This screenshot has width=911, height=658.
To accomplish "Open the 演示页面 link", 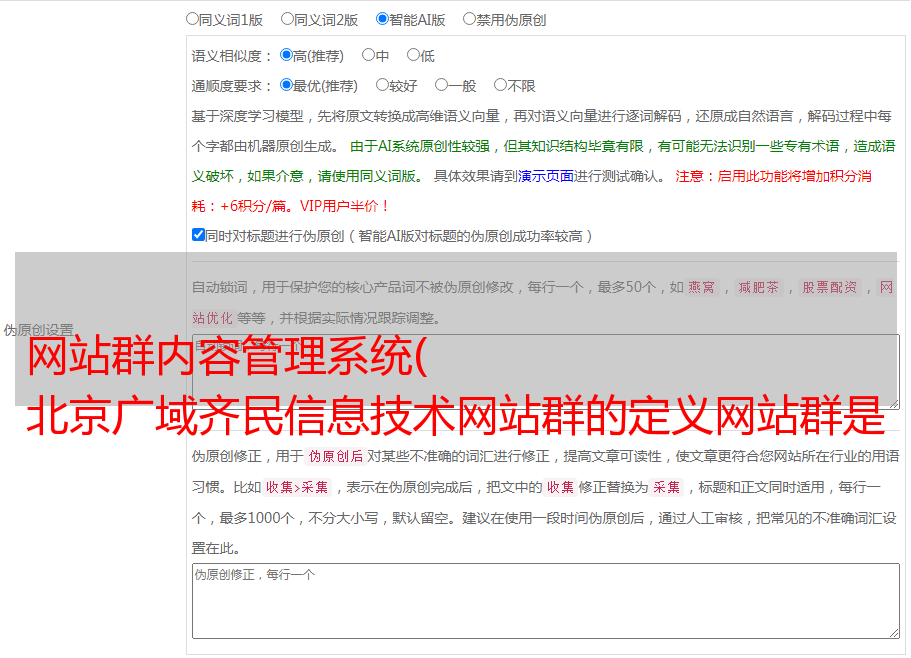I will click(546, 176).
